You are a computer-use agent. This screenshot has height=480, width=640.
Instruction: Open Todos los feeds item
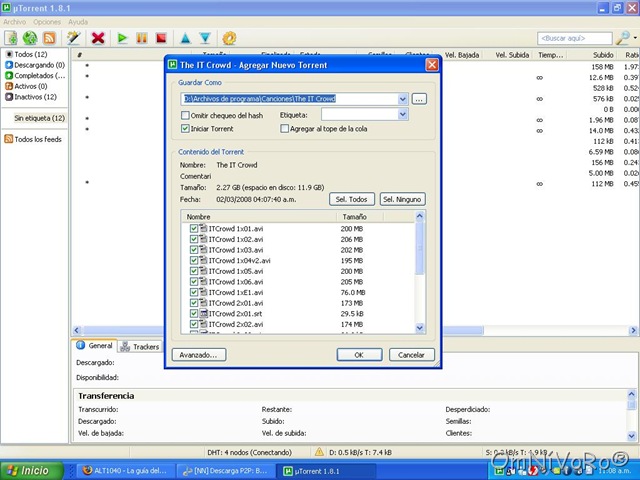tap(33, 139)
